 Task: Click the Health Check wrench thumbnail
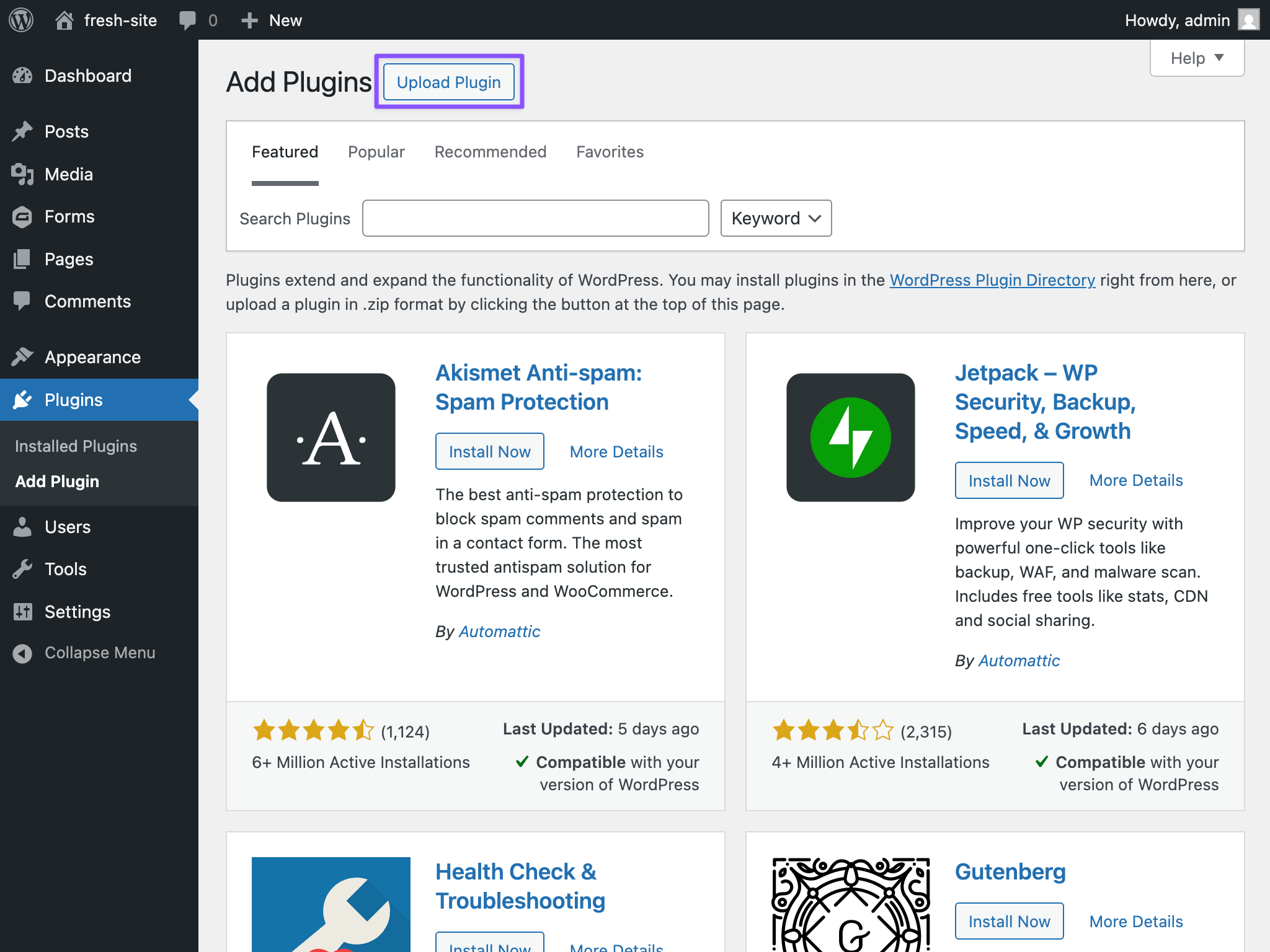pyautogui.click(x=331, y=904)
